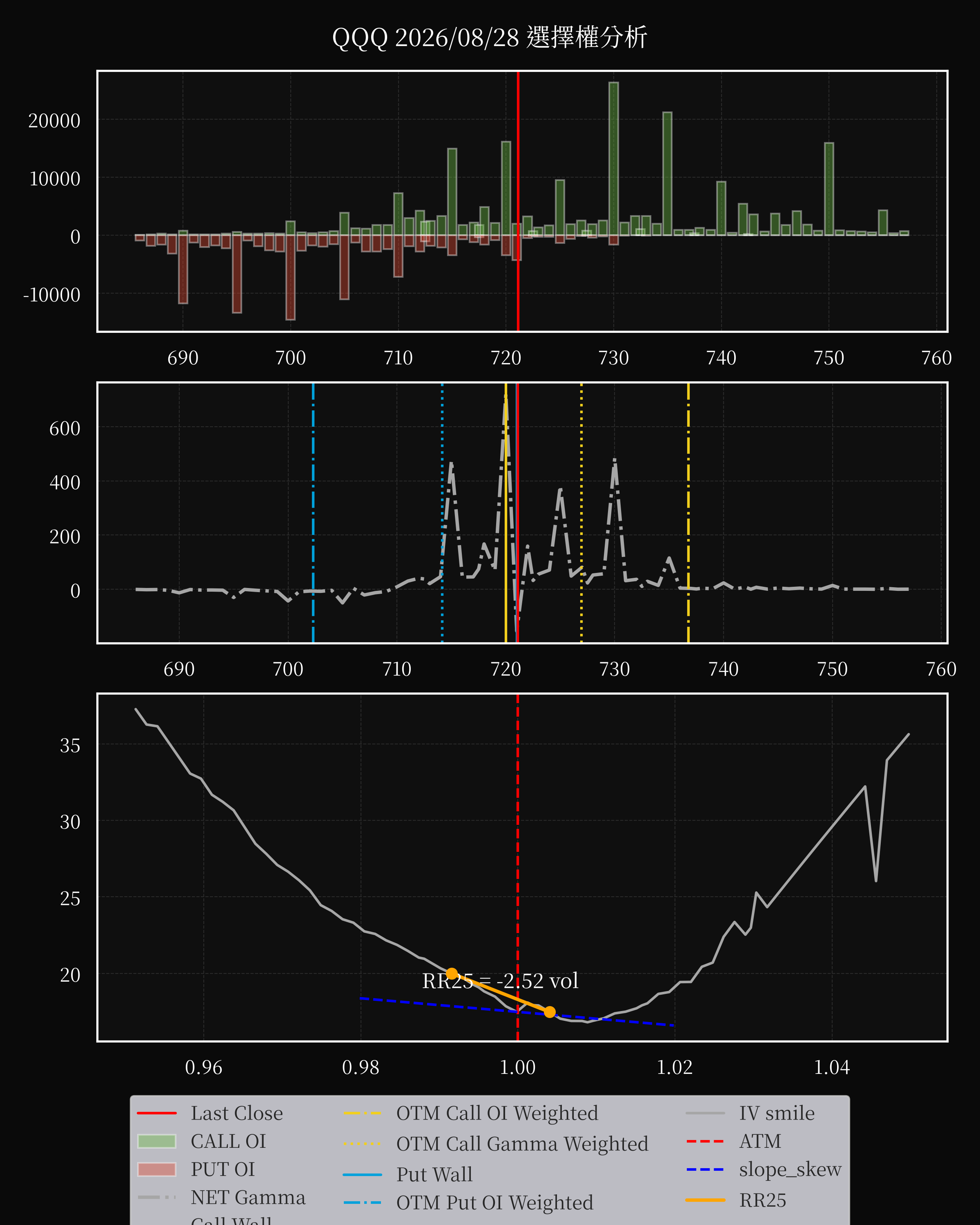Click the 1.04 x-axis label in IV chart
The image size is (980, 1225).
click(x=832, y=1067)
